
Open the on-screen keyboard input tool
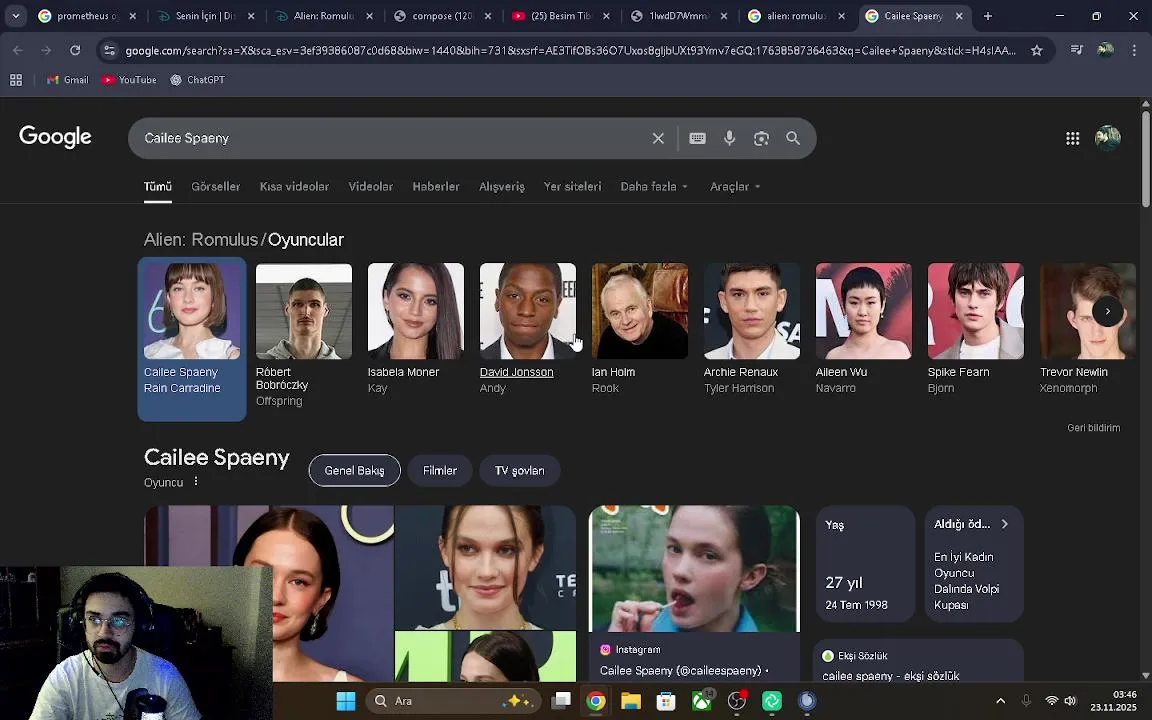point(697,138)
